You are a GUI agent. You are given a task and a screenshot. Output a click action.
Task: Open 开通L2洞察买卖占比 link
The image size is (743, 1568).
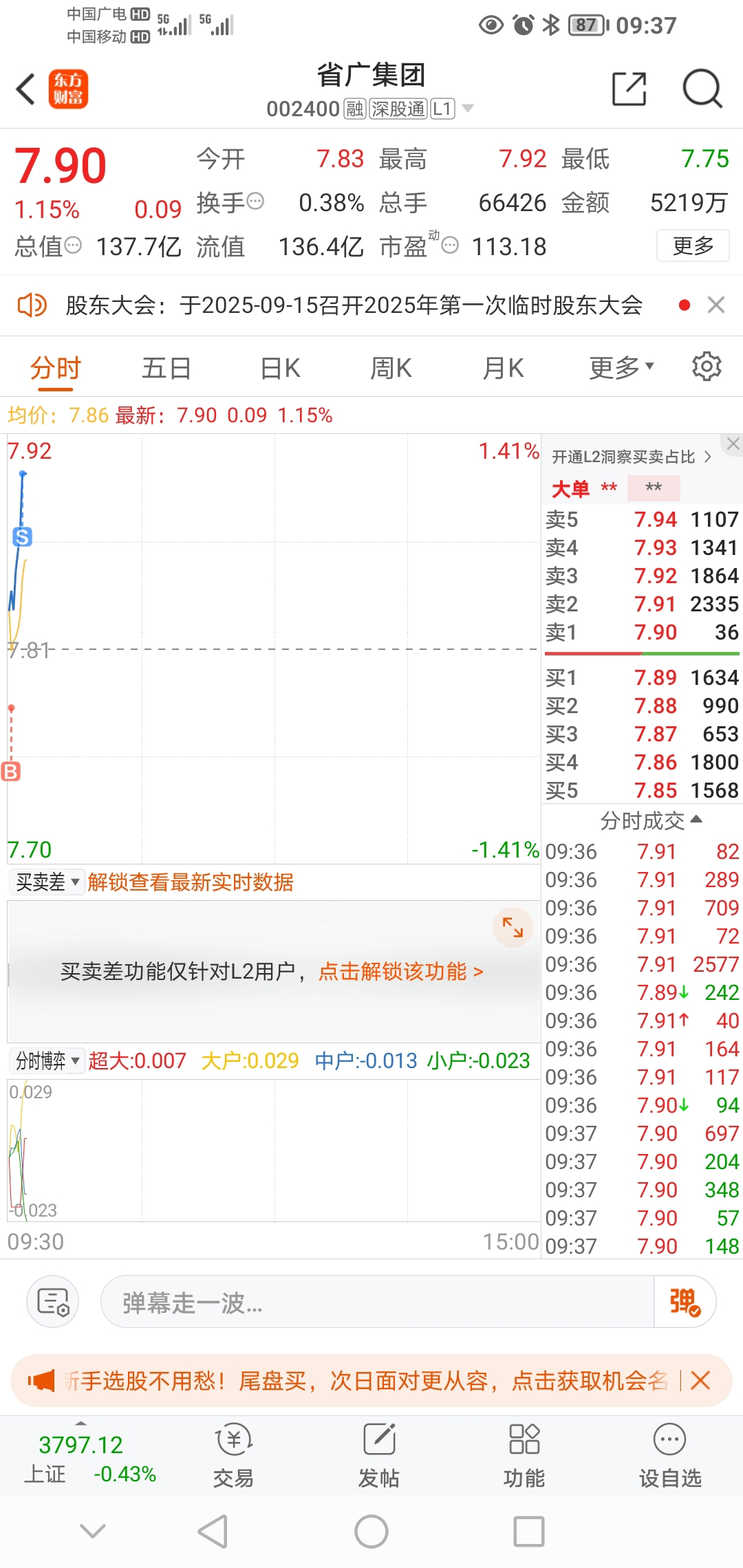tap(631, 457)
